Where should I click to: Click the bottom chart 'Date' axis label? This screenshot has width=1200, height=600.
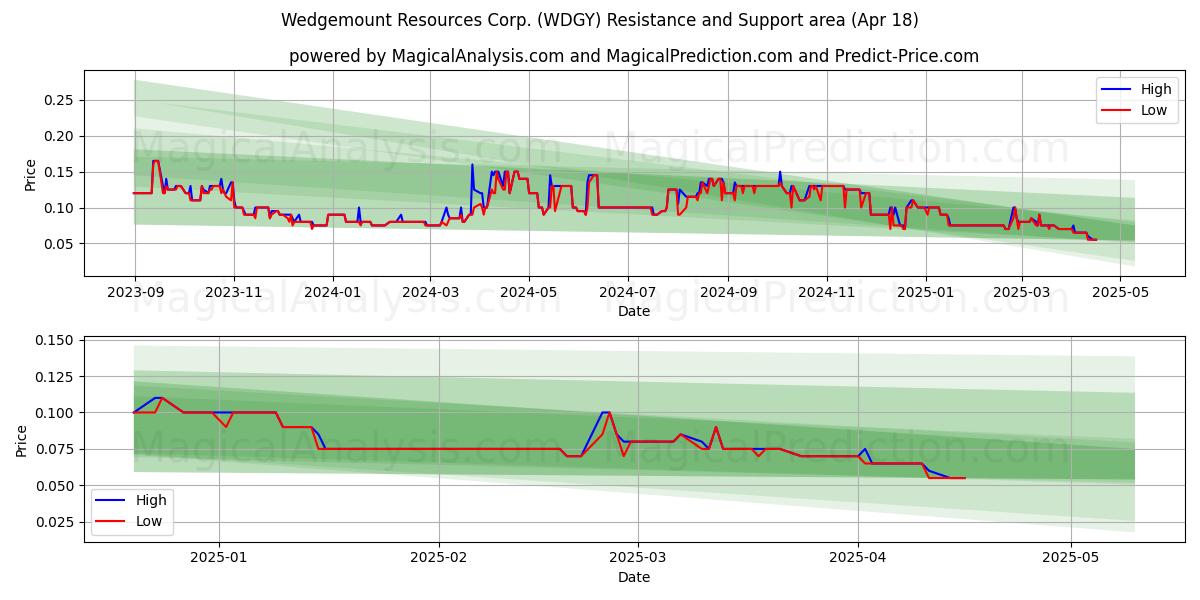pos(634,577)
